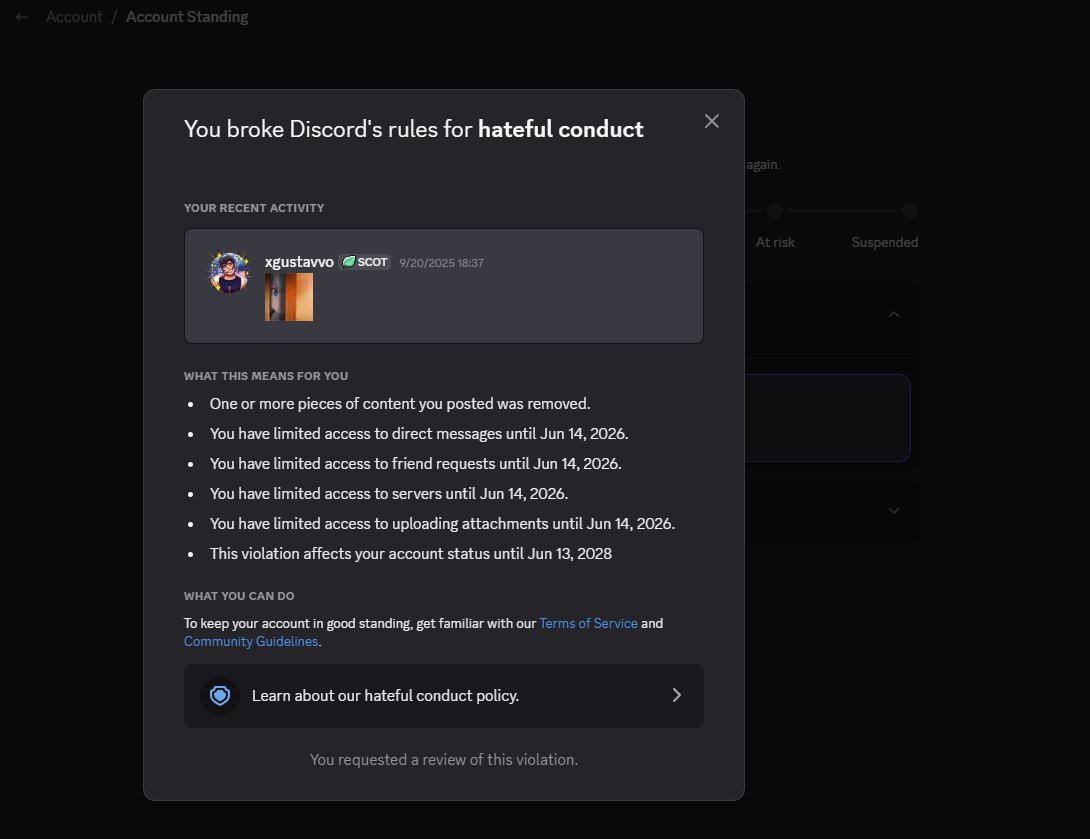Click the limited friend requests bullet text
1090x839 pixels.
[x=416, y=464]
